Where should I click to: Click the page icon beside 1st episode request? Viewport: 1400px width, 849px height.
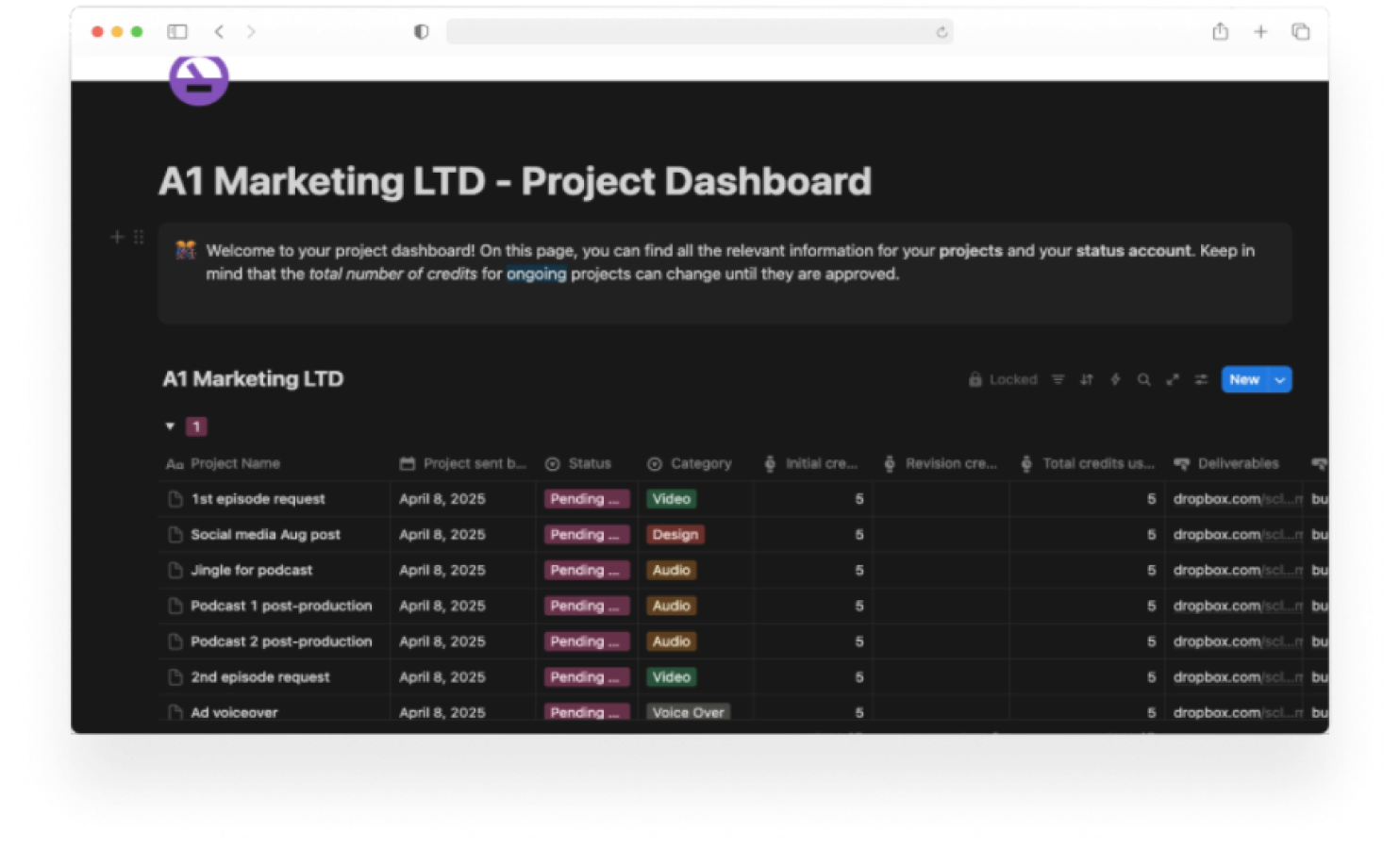point(175,499)
